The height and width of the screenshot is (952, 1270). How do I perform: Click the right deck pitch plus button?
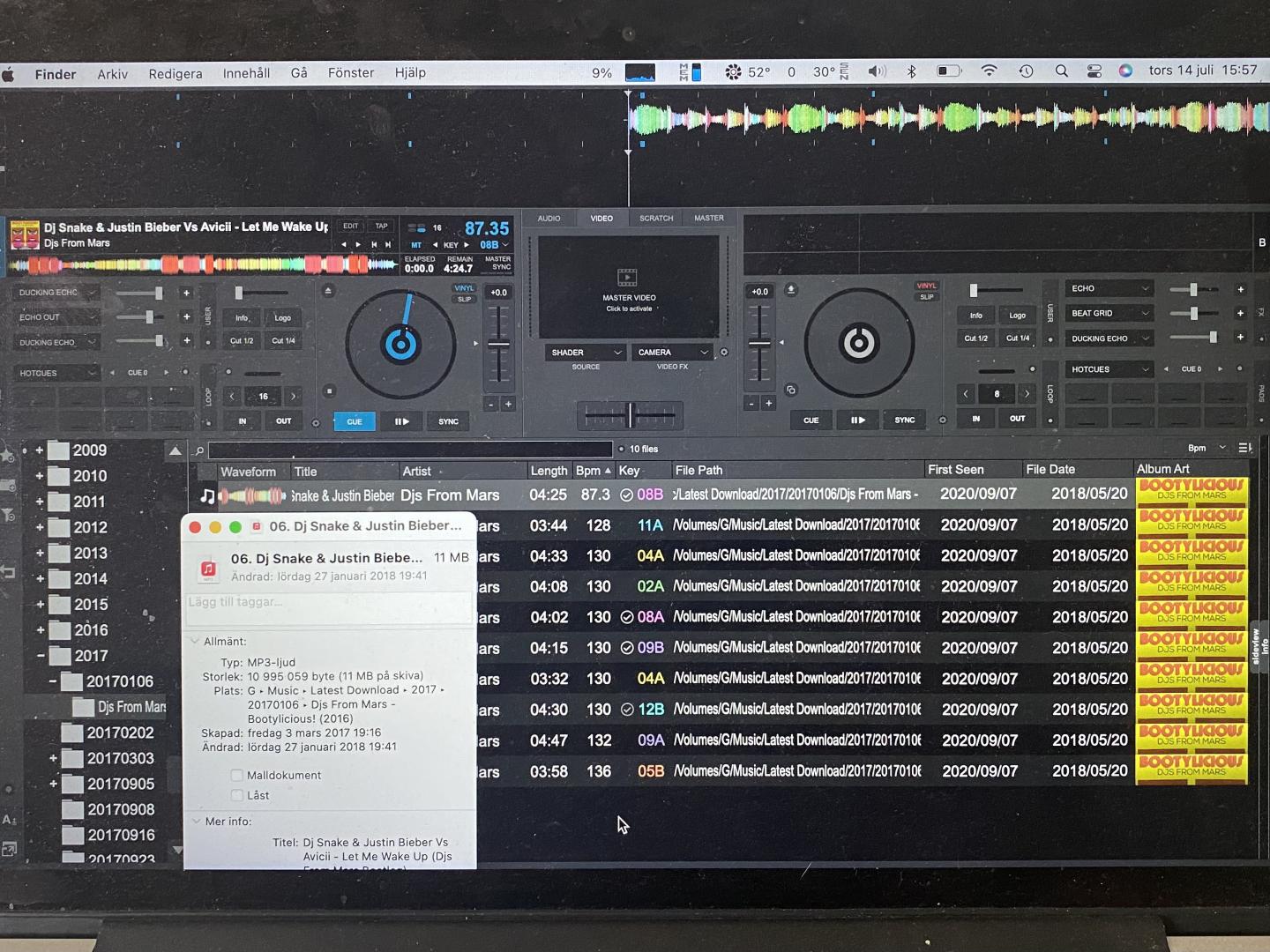(768, 403)
